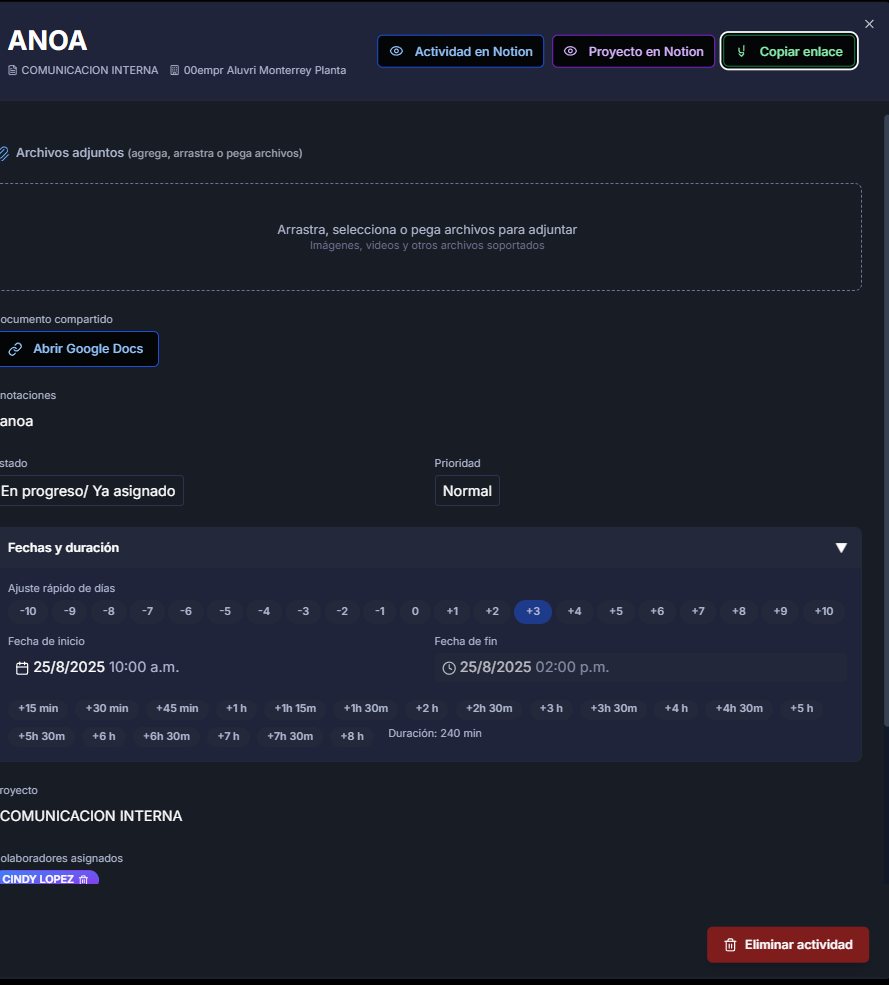Click the eye icon in Actividad en Notion
Screen dimensions: 889x985
tap(396, 52)
